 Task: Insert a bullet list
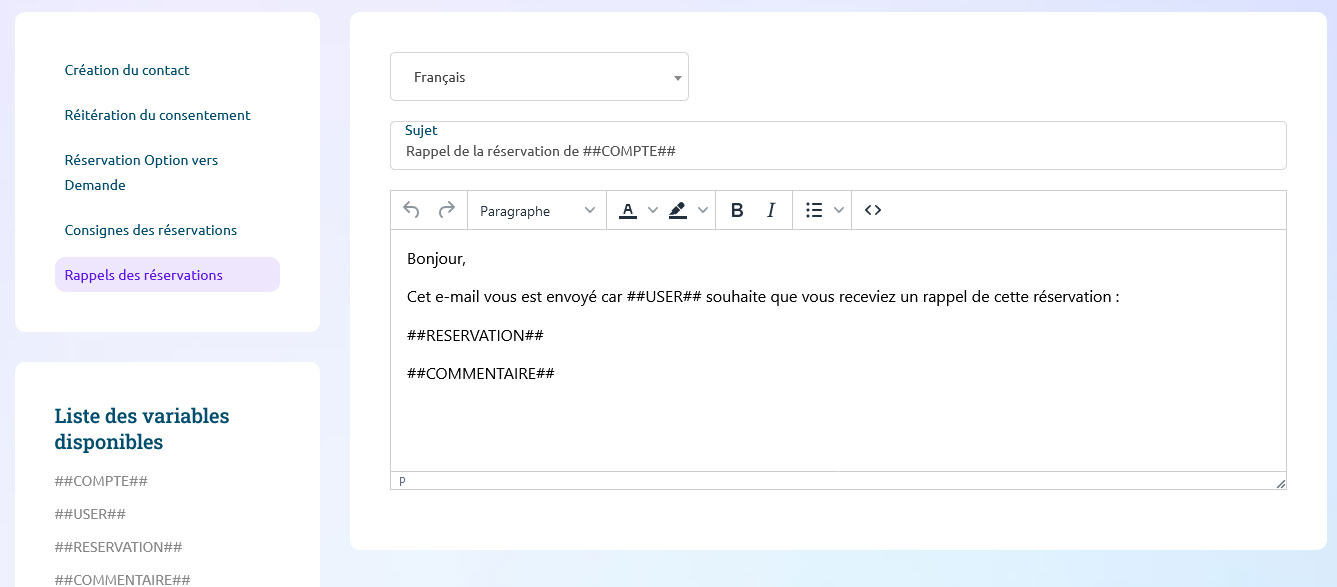pos(814,210)
